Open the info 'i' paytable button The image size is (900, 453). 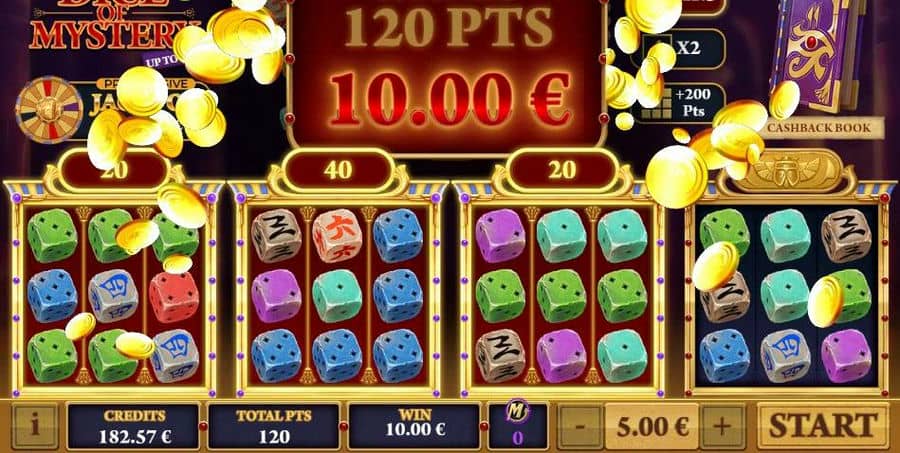pyautogui.click(x=35, y=426)
